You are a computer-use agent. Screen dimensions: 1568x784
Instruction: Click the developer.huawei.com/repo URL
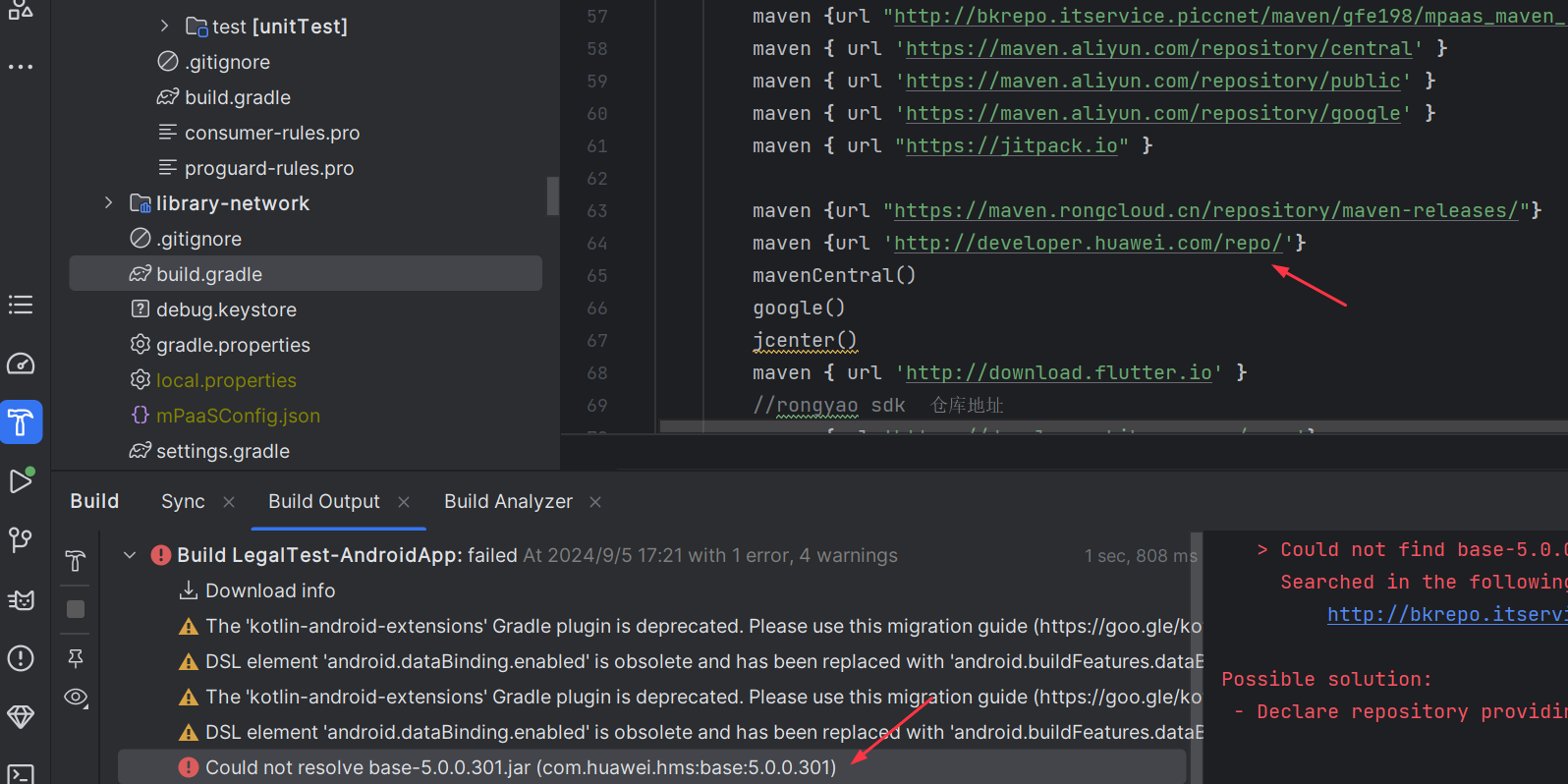coord(1089,243)
